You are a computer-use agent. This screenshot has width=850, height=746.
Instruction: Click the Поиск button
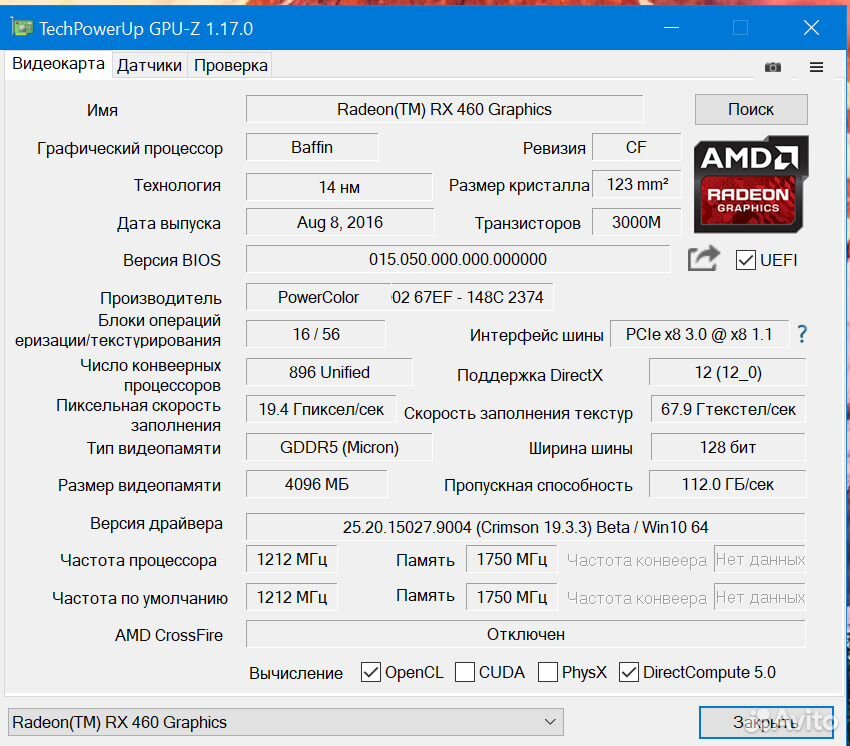pos(751,110)
